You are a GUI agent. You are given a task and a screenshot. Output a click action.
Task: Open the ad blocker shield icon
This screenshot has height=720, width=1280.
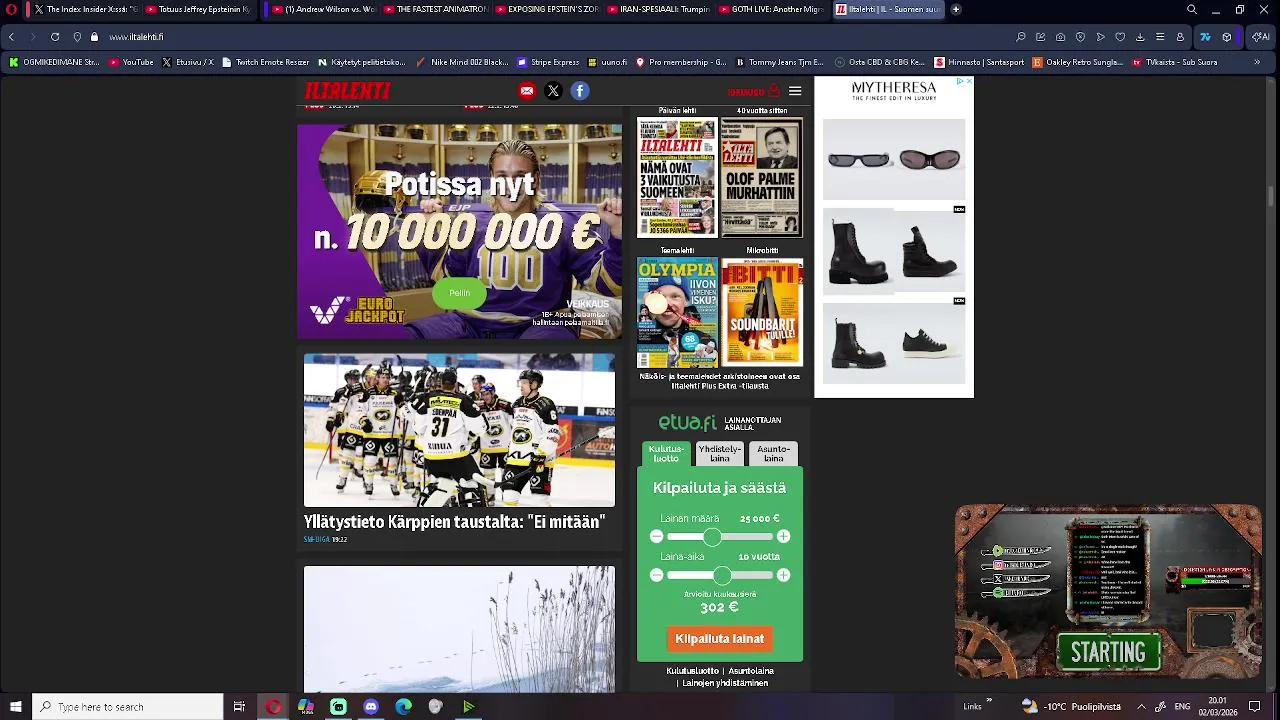pyautogui.click(x=1080, y=37)
